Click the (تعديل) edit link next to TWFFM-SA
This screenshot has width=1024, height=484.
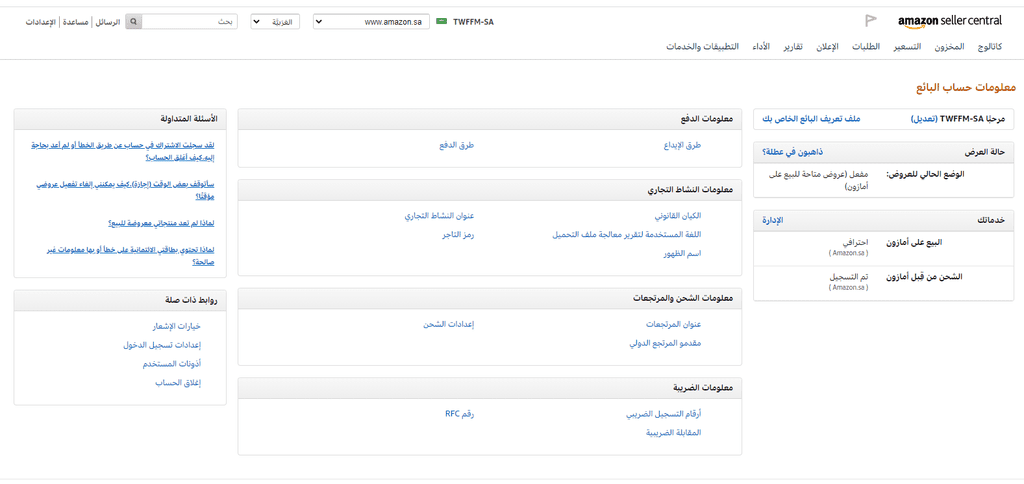click(x=923, y=119)
